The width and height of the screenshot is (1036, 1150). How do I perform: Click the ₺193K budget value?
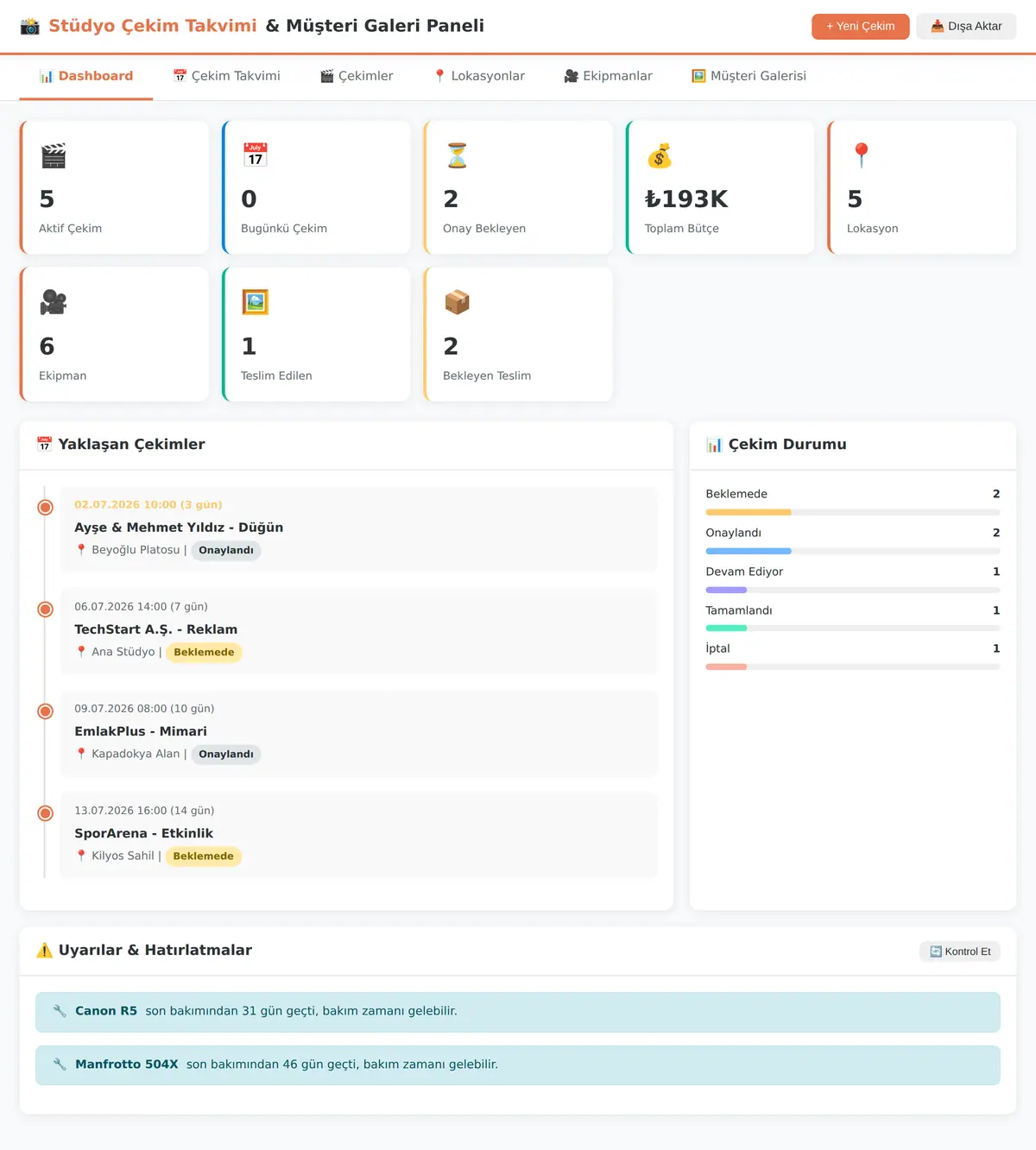686,199
